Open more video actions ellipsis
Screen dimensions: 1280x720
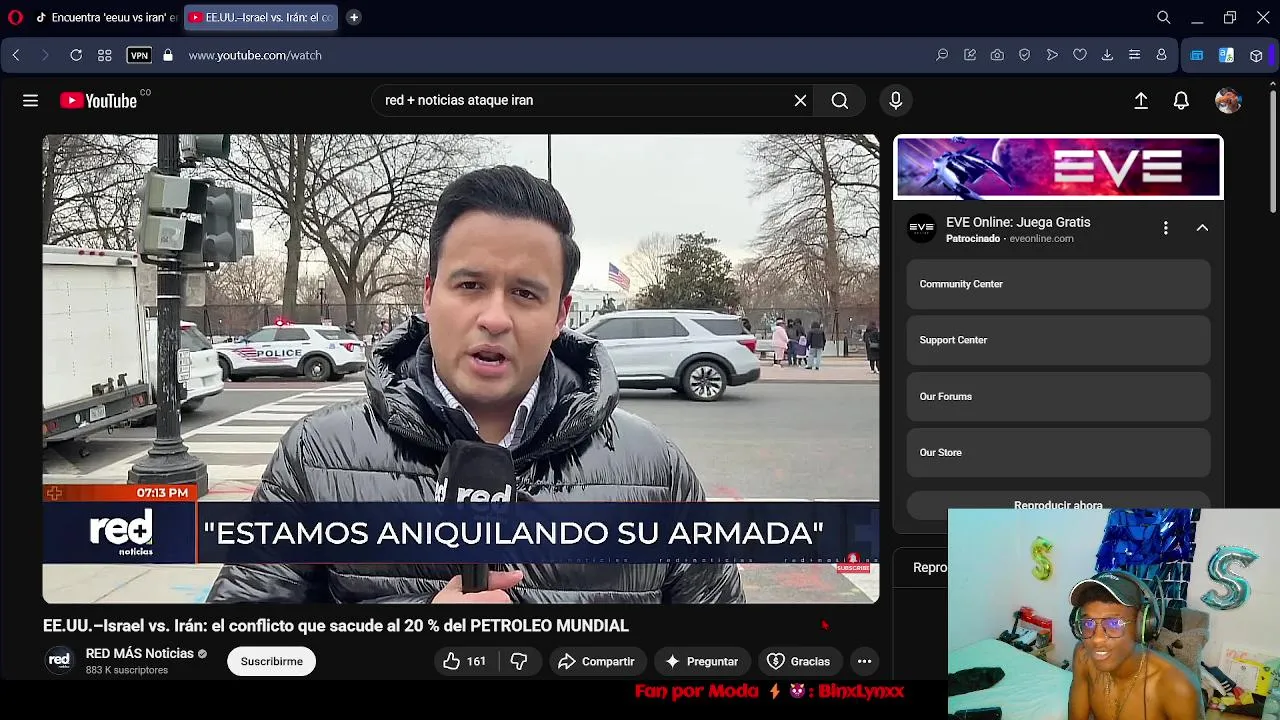point(864,661)
